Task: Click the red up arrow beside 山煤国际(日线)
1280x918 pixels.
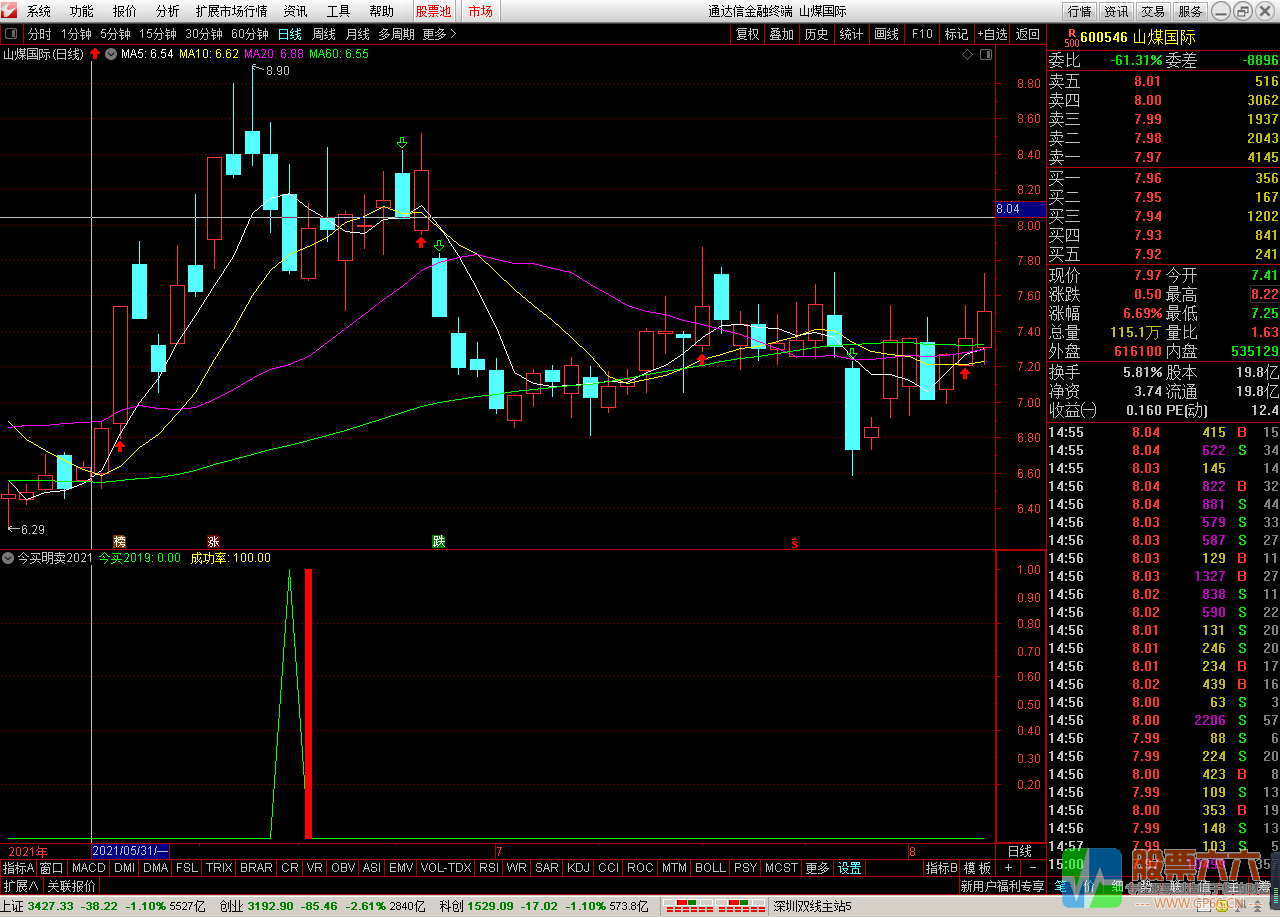Action: [x=94, y=53]
